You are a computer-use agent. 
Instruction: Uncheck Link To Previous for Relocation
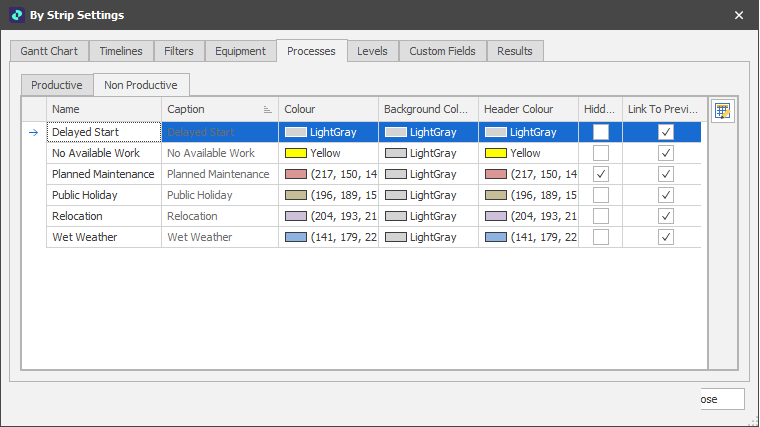pyautogui.click(x=666, y=216)
